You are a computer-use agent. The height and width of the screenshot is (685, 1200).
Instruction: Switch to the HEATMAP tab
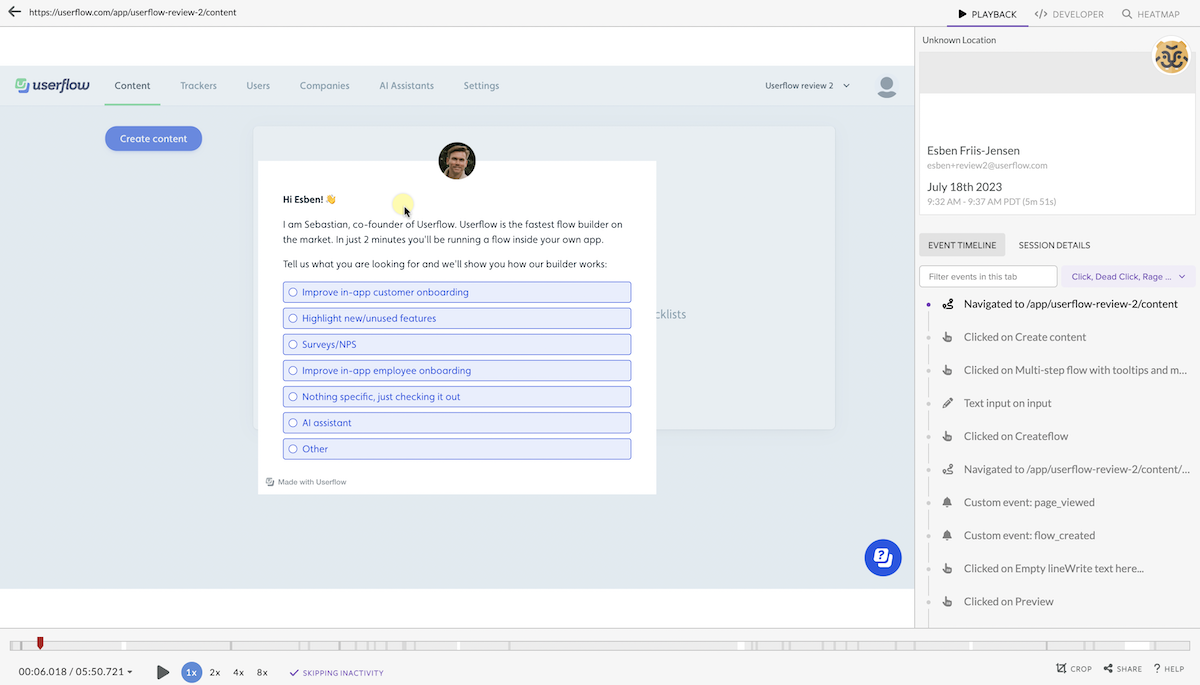(1150, 14)
